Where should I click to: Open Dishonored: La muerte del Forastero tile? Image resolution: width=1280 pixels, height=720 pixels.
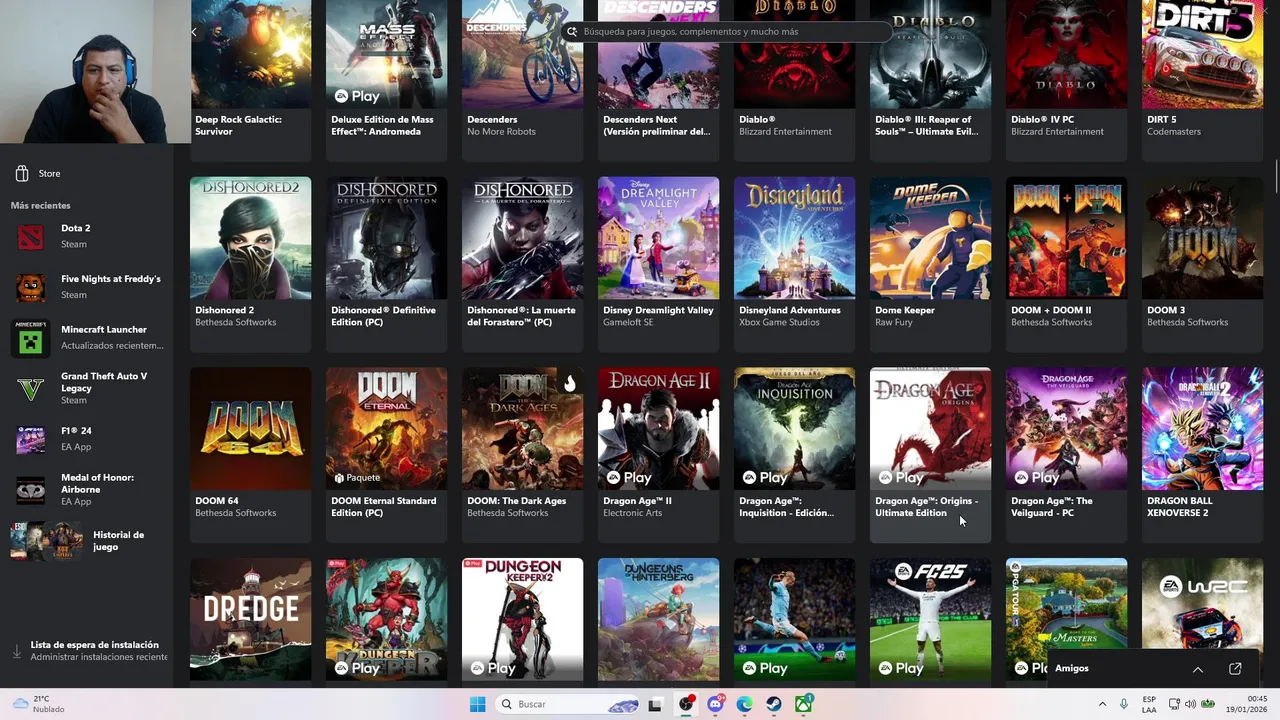tap(523, 265)
